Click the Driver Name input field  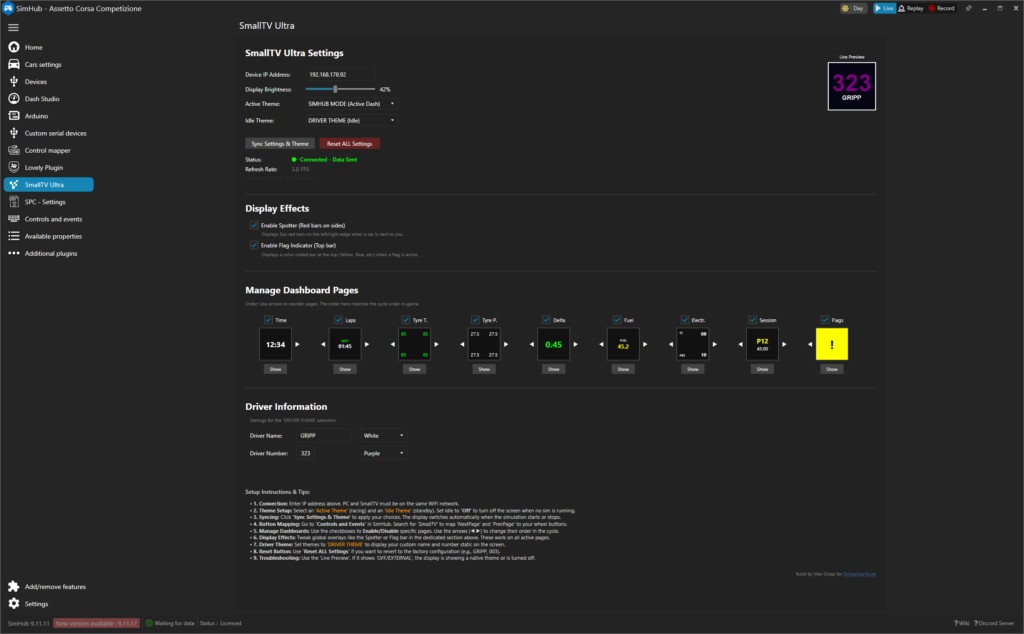324,436
